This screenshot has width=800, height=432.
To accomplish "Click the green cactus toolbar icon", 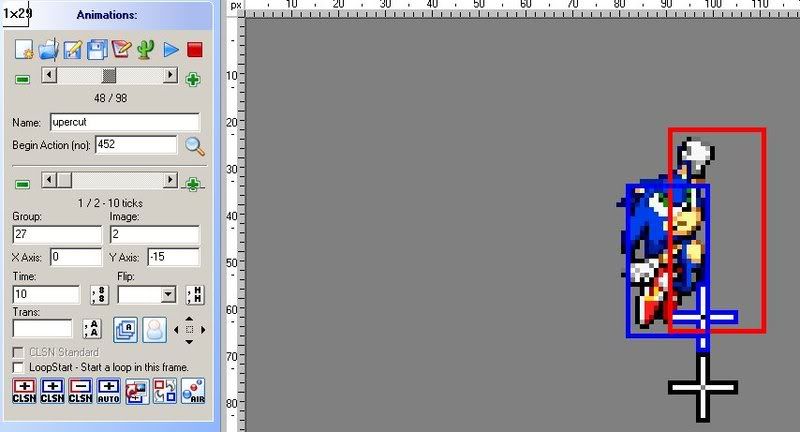I will 145,49.
